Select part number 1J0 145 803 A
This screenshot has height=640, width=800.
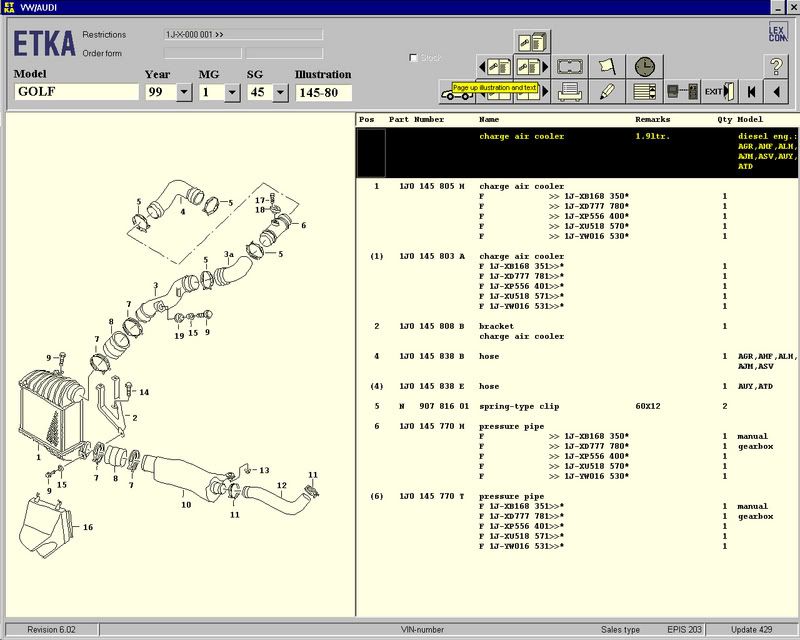pyautogui.click(x=432, y=256)
